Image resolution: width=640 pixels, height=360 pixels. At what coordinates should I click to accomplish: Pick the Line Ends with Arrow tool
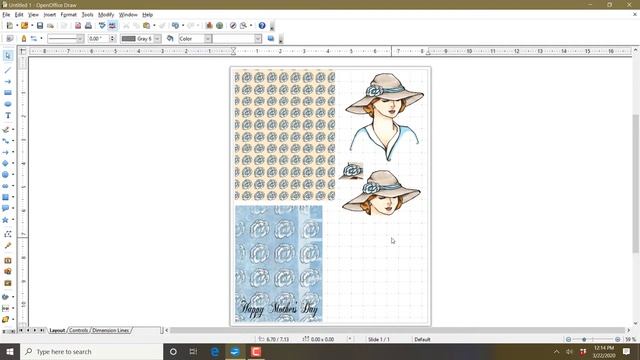(x=8, y=82)
